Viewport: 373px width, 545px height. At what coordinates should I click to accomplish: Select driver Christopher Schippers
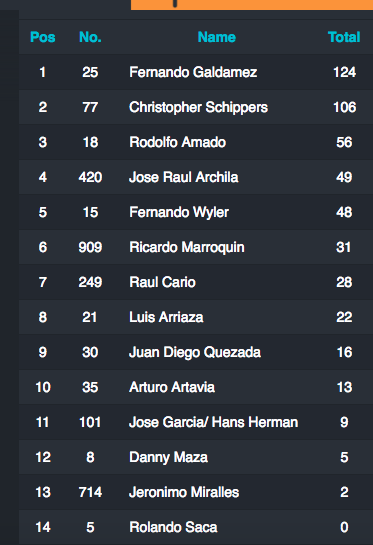pos(198,107)
